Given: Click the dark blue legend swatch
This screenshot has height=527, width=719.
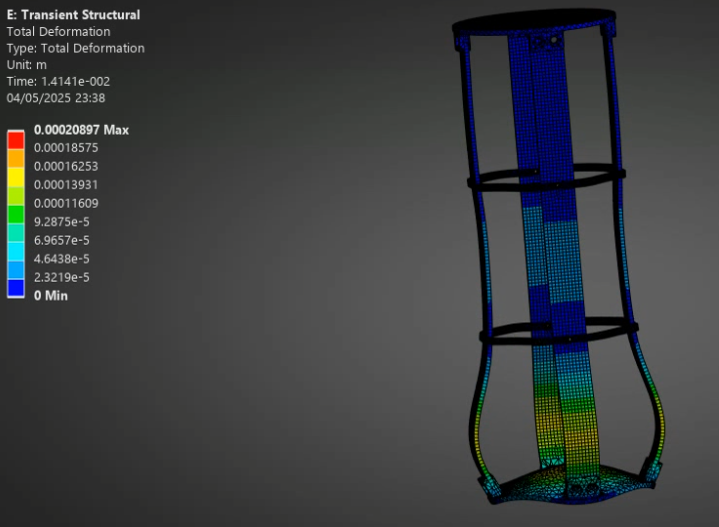Looking at the screenshot, I should tap(16, 288).
